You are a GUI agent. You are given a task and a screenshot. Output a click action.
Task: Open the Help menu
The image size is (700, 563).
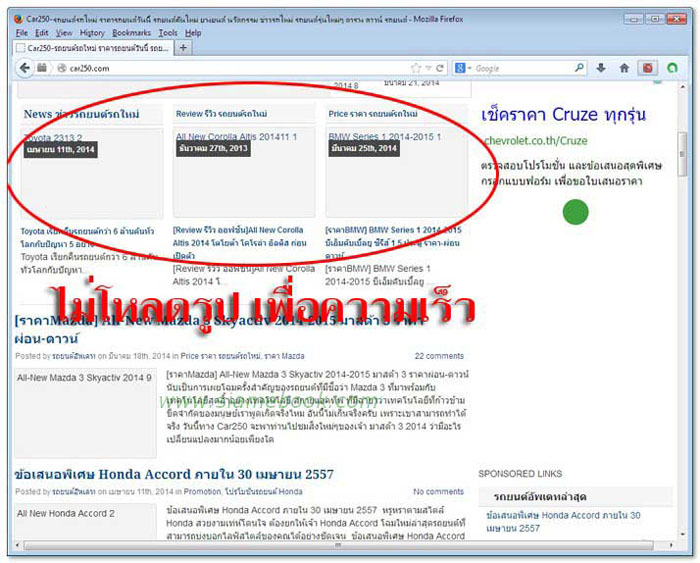point(193,33)
